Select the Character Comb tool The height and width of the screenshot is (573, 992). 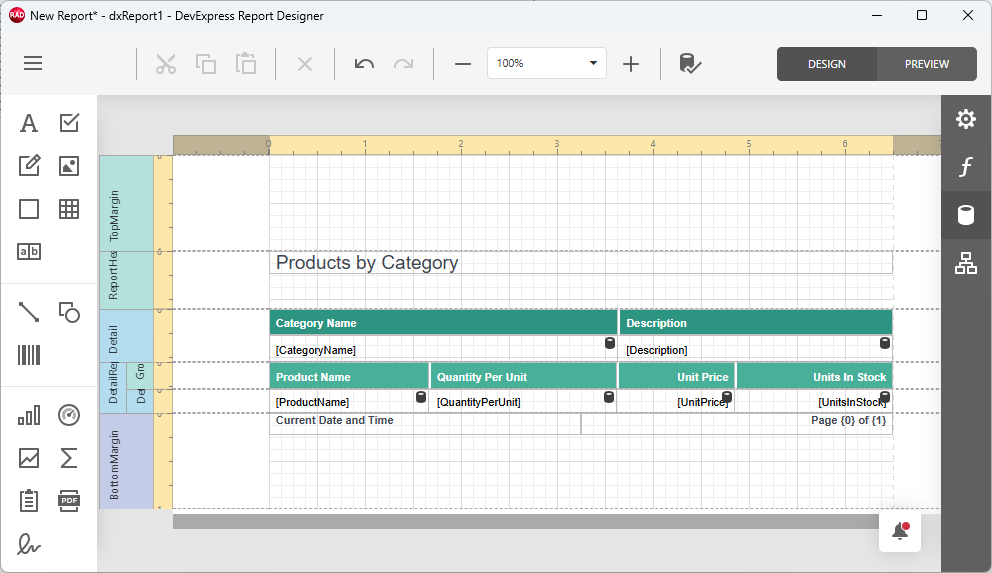[28, 252]
